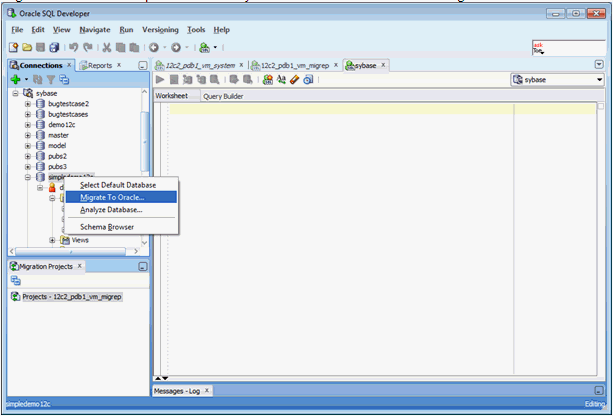The width and height of the screenshot is (613, 416).
Task: Click the Open folder icon in toolbar
Action: [x=28, y=47]
